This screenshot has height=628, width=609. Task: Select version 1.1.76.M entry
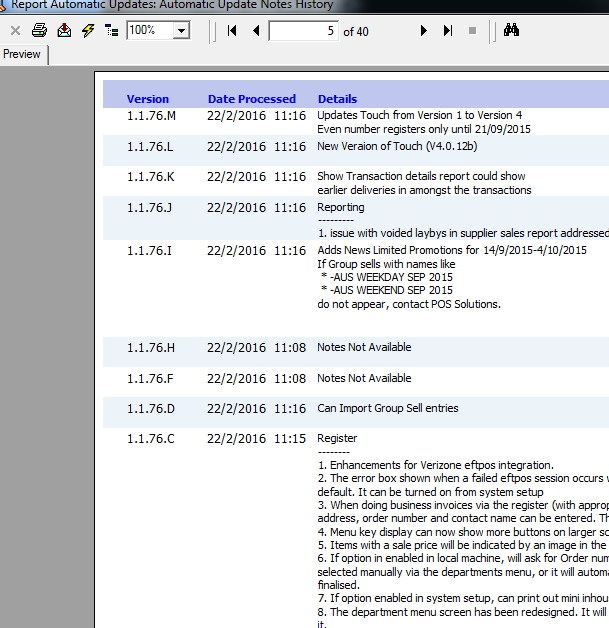(x=151, y=116)
